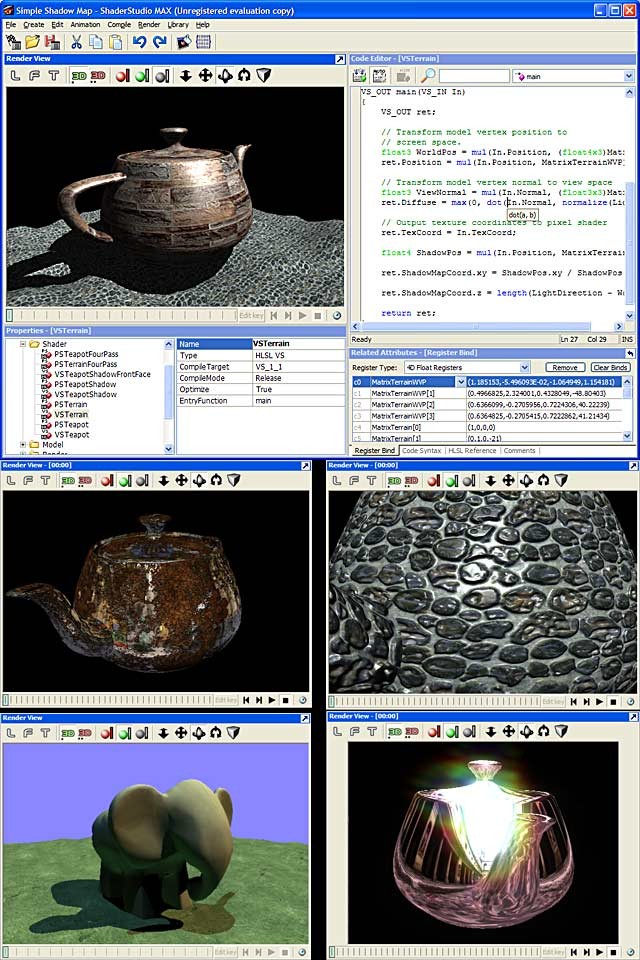
Task: Expand the Model folder in Properties tree
Action: pyautogui.click(x=23, y=444)
